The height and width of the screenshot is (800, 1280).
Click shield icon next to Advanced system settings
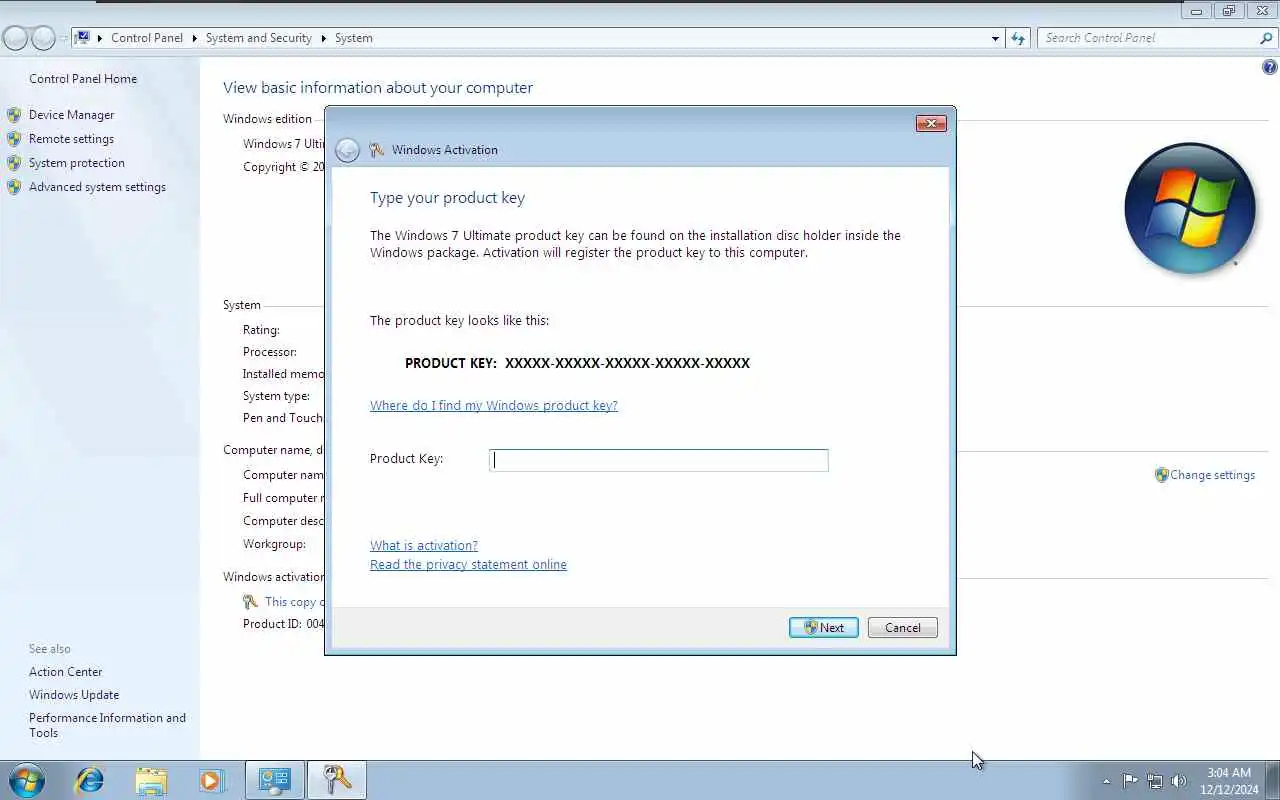14,187
